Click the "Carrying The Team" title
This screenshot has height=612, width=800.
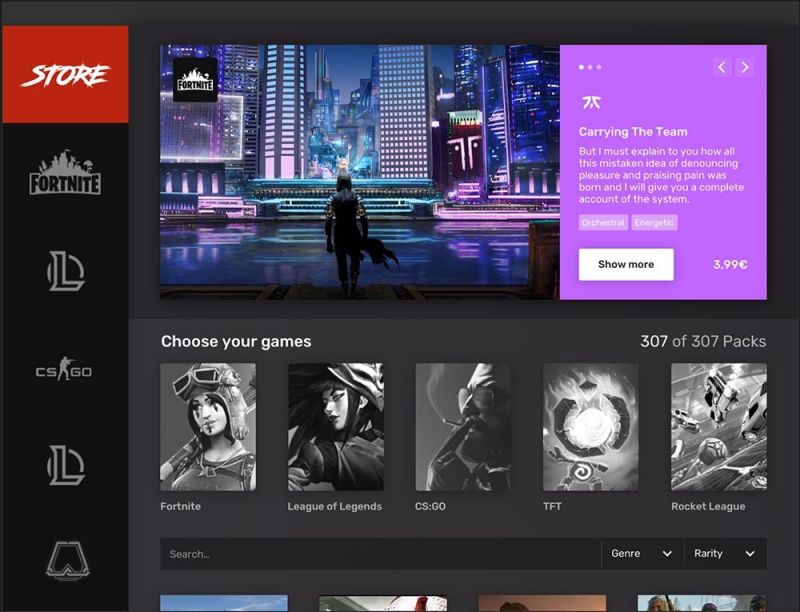click(633, 132)
